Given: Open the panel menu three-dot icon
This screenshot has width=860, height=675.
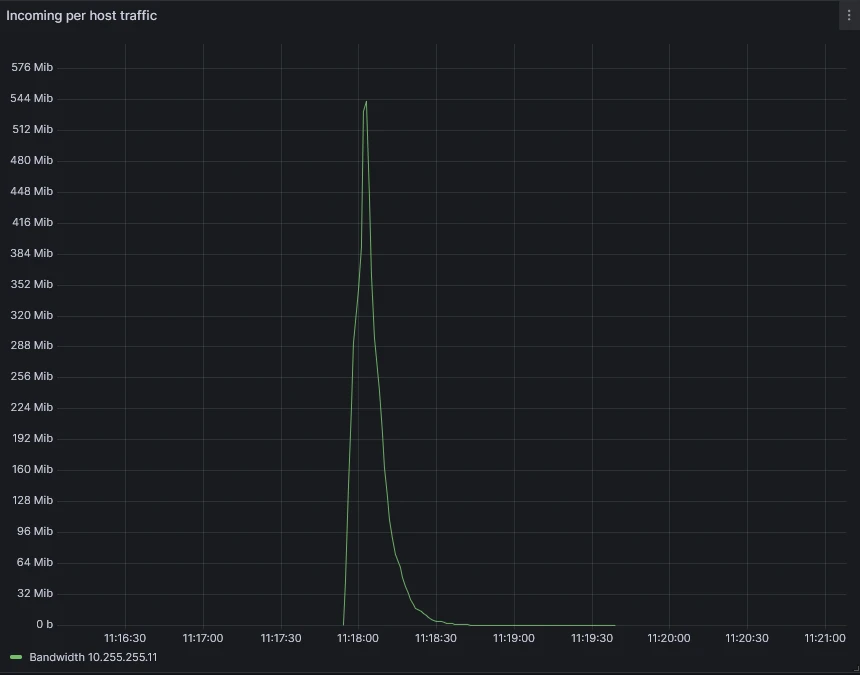Looking at the screenshot, I should tap(849, 16).
